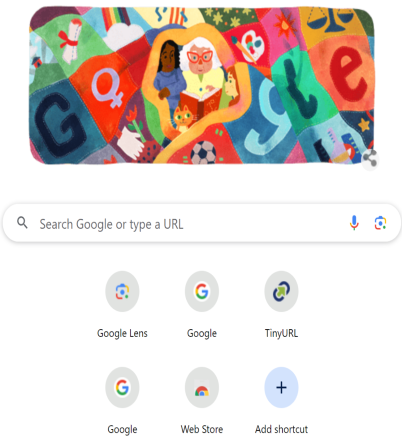Click the Web Store shortcut label
Viewport: 402px width, 448px height.
[x=202, y=429]
